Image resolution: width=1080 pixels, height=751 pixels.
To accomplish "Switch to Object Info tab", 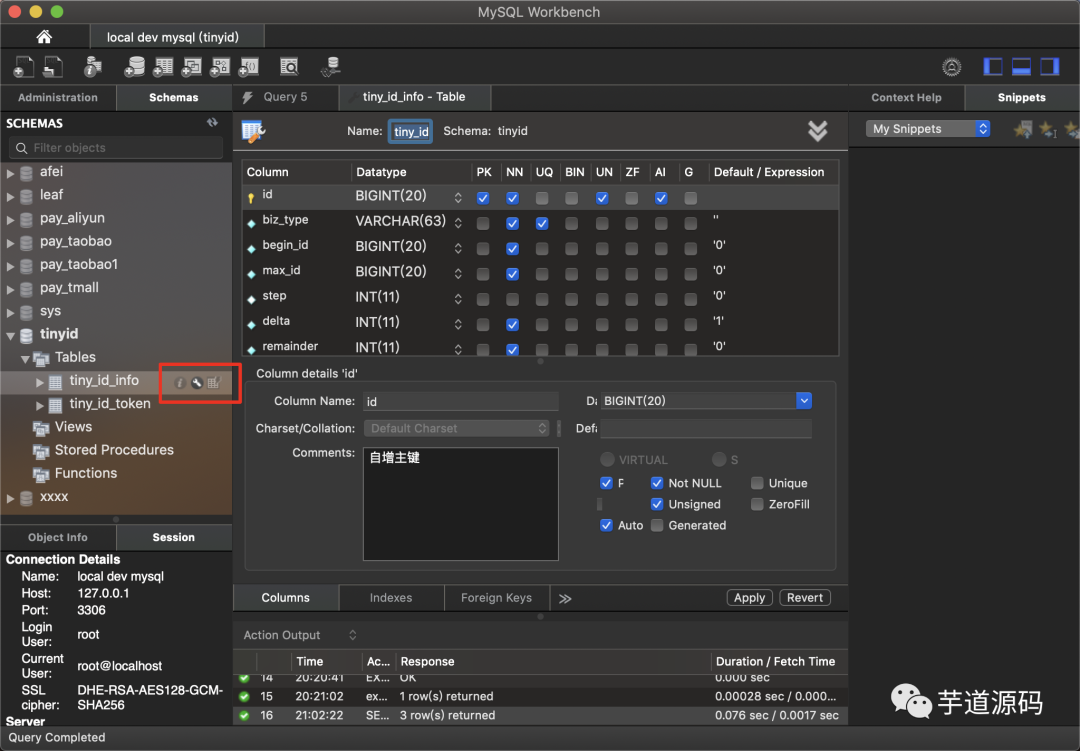I will (58, 537).
